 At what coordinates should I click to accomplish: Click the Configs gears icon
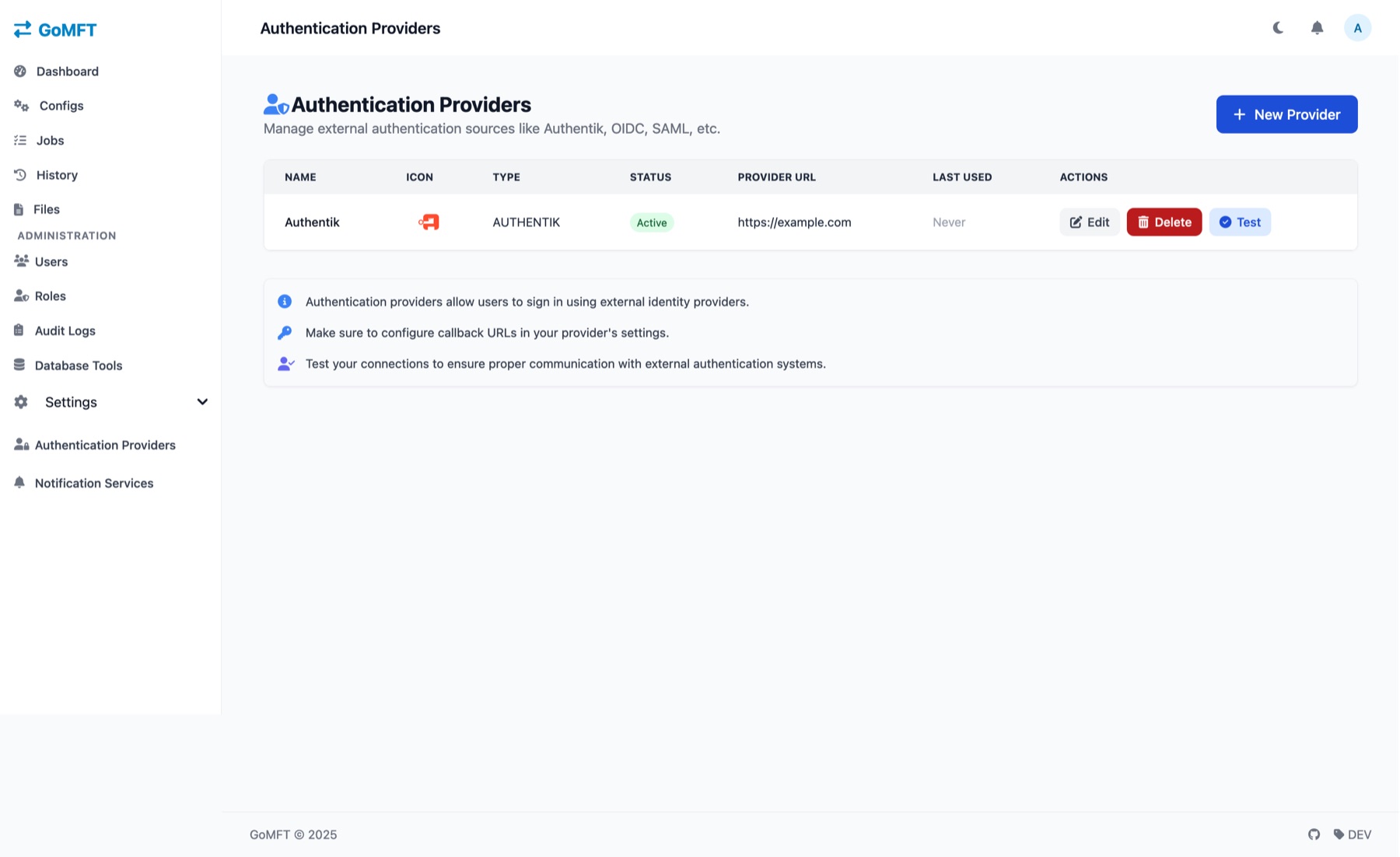click(21, 105)
